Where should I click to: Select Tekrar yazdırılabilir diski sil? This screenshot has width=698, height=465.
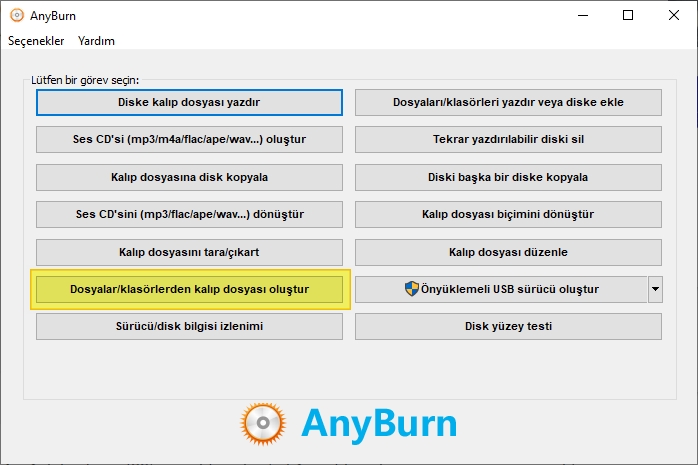[x=508, y=139]
